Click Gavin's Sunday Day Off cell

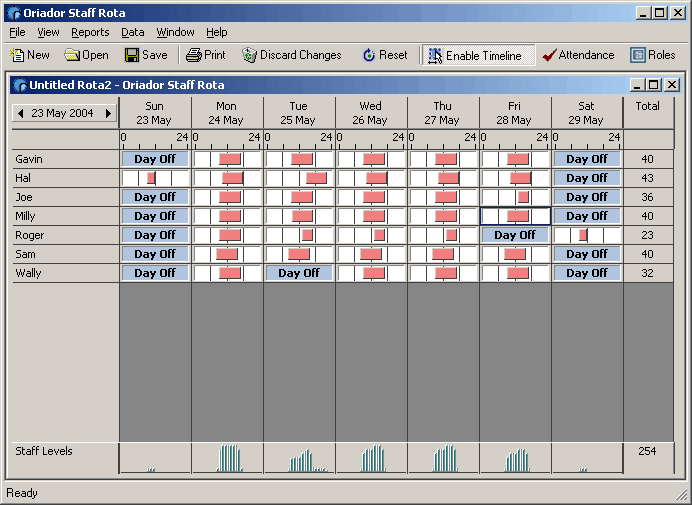tap(155, 159)
